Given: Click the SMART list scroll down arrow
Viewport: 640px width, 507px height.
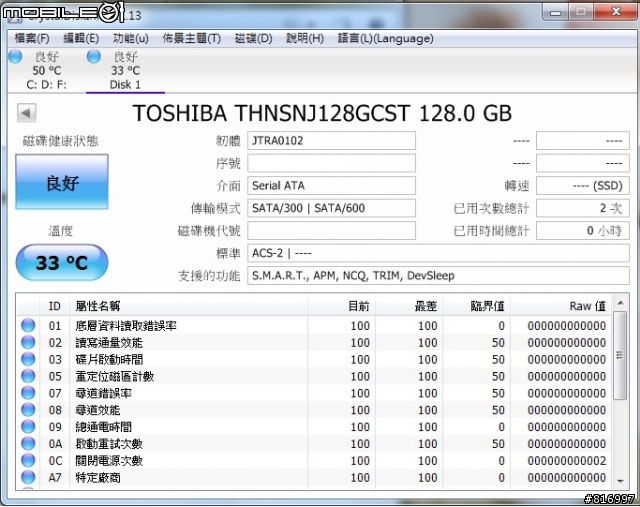Looking at the screenshot, I should pos(620,481).
